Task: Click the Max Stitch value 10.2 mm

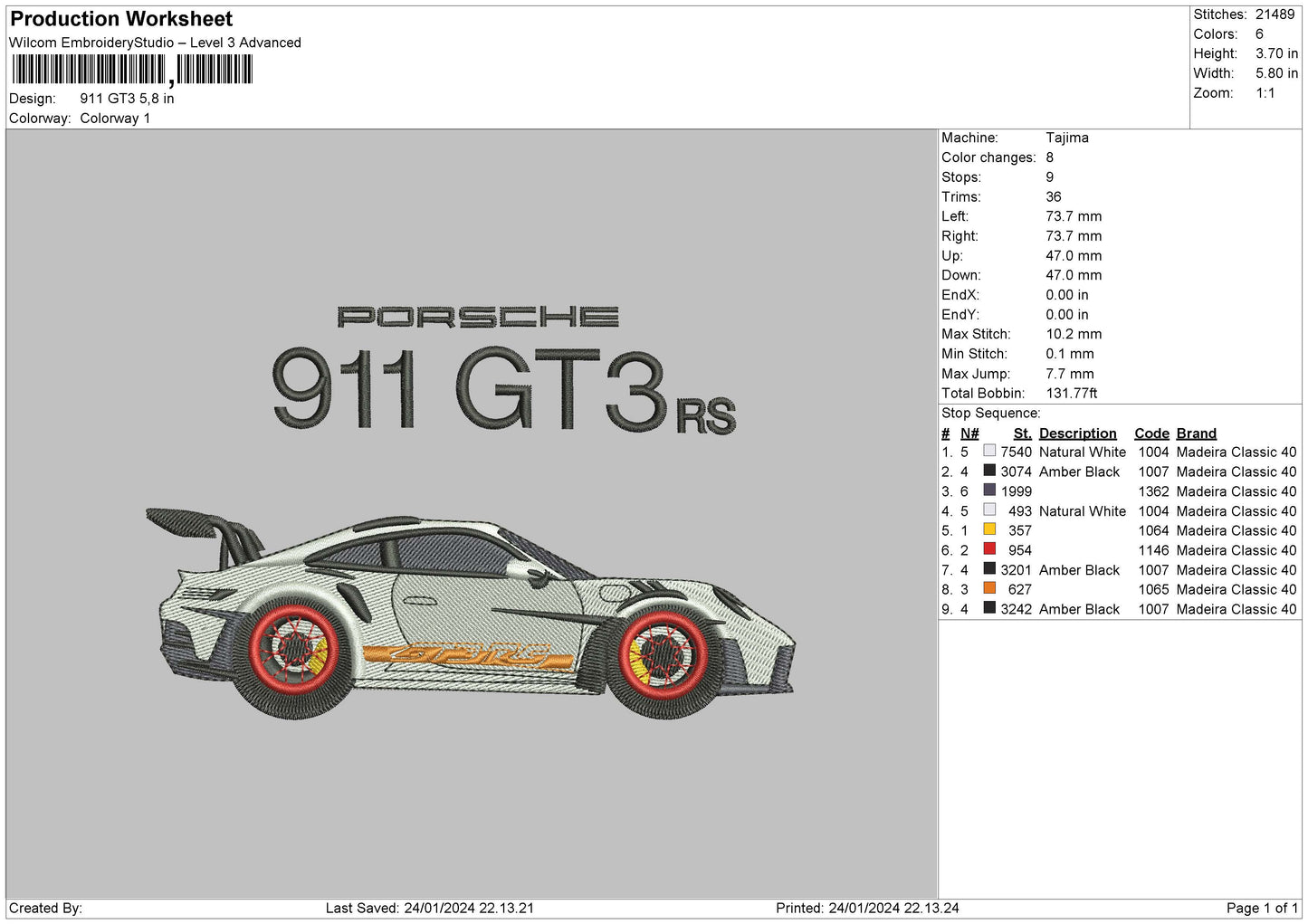Action: (x=1074, y=334)
